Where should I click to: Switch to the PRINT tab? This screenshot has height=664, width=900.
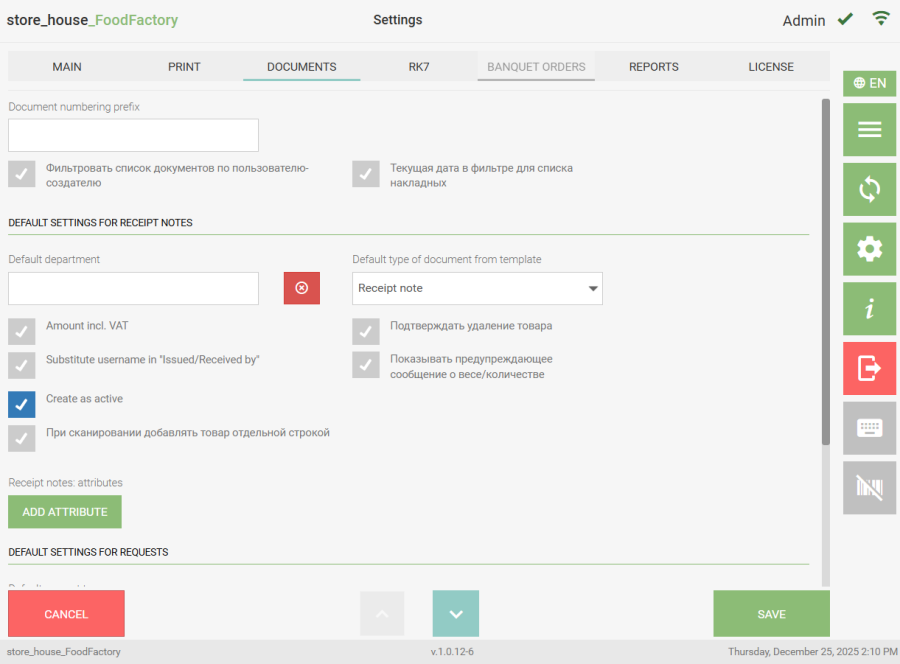point(184,67)
